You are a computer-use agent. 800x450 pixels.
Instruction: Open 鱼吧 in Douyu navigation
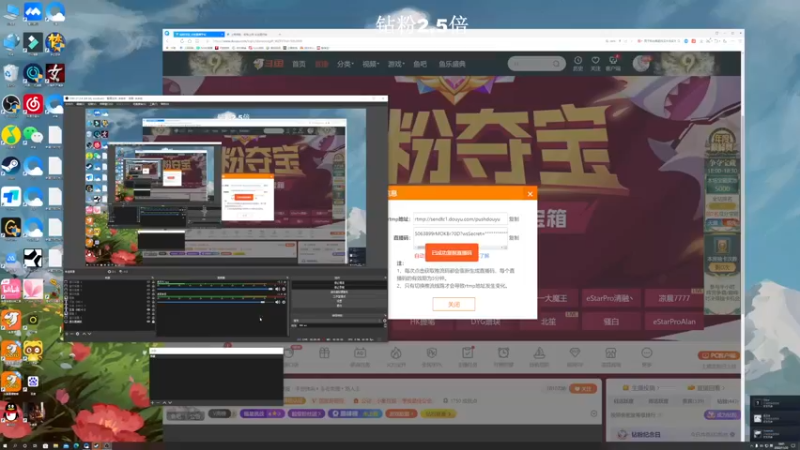click(420, 64)
